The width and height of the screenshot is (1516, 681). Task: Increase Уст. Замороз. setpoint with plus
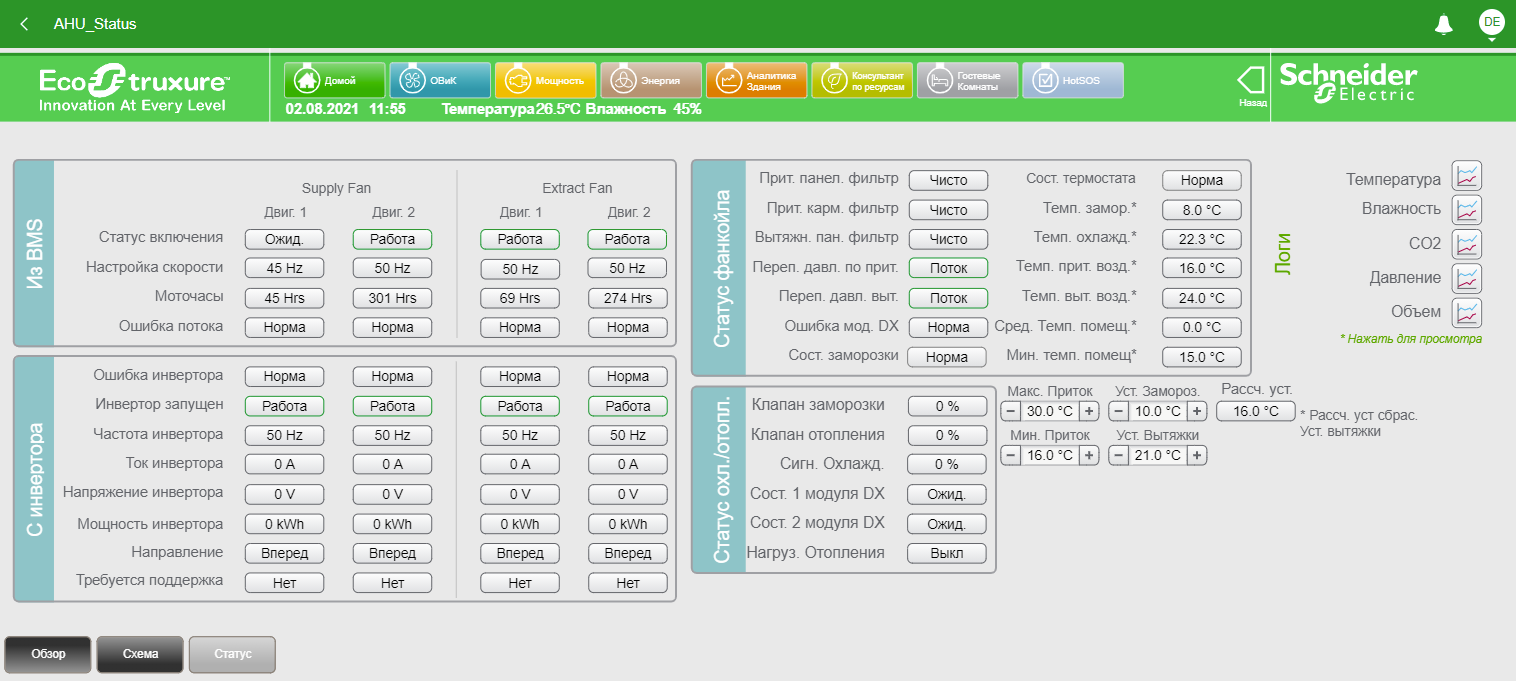1197,411
